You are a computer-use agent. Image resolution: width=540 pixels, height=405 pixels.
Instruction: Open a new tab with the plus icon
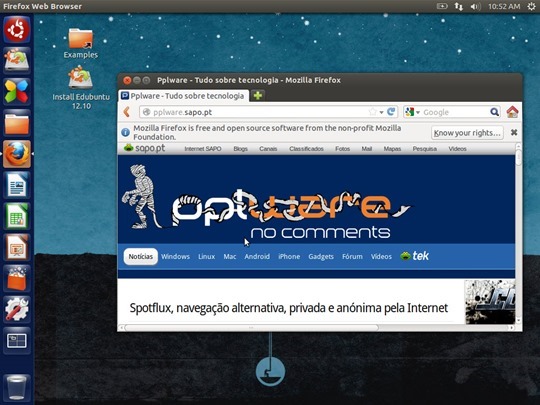(258, 95)
